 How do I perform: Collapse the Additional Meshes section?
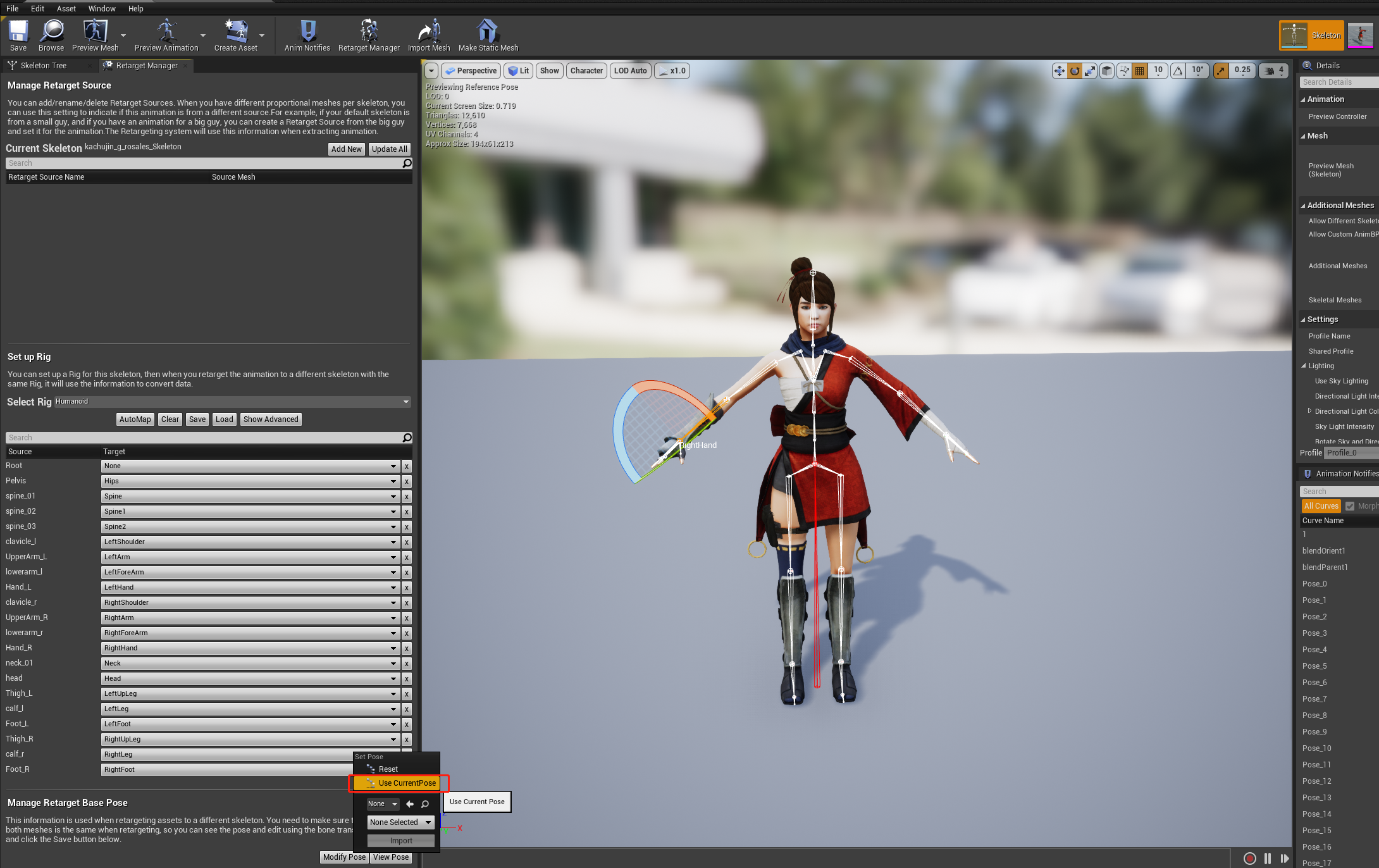(1303, 206)
